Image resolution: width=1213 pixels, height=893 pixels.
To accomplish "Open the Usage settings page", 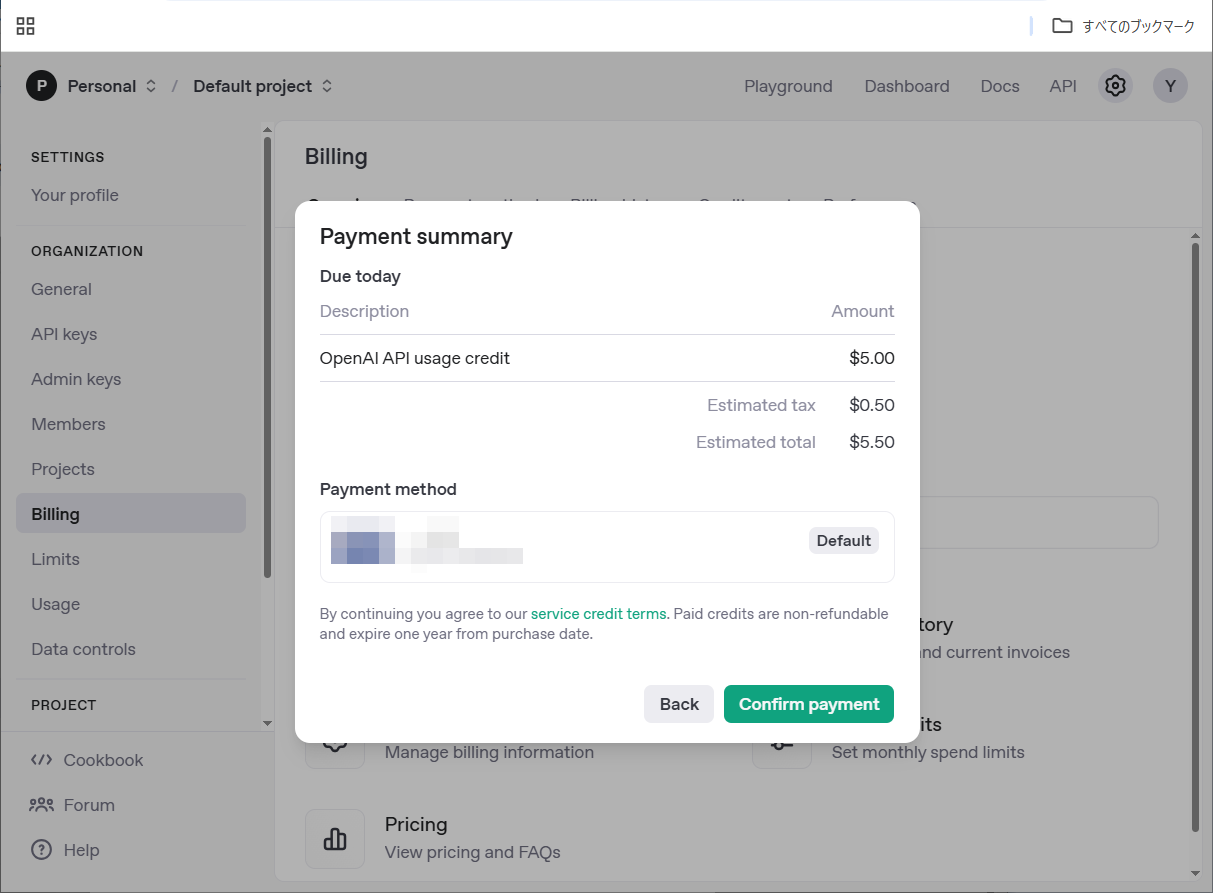I will (x=55, y=604).
